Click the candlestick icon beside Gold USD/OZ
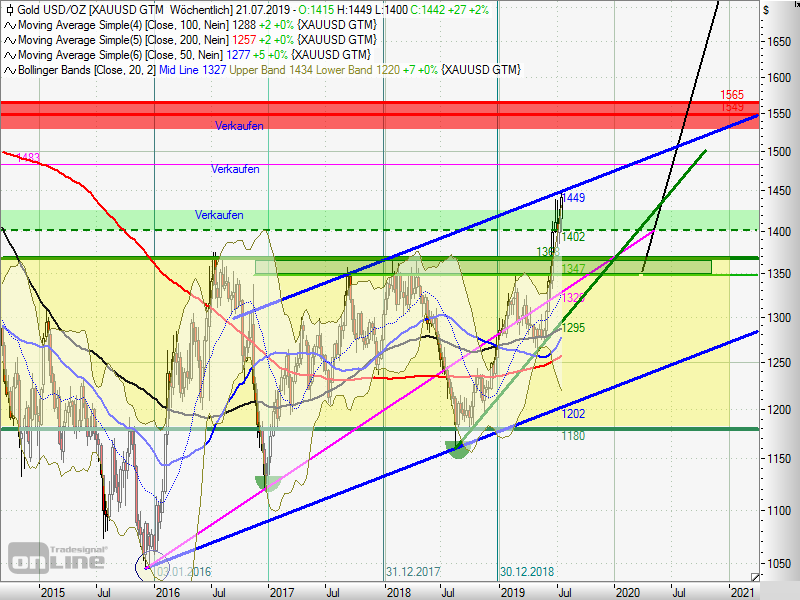The width and height of the screenshot is (800, 600). click(9, 9)
